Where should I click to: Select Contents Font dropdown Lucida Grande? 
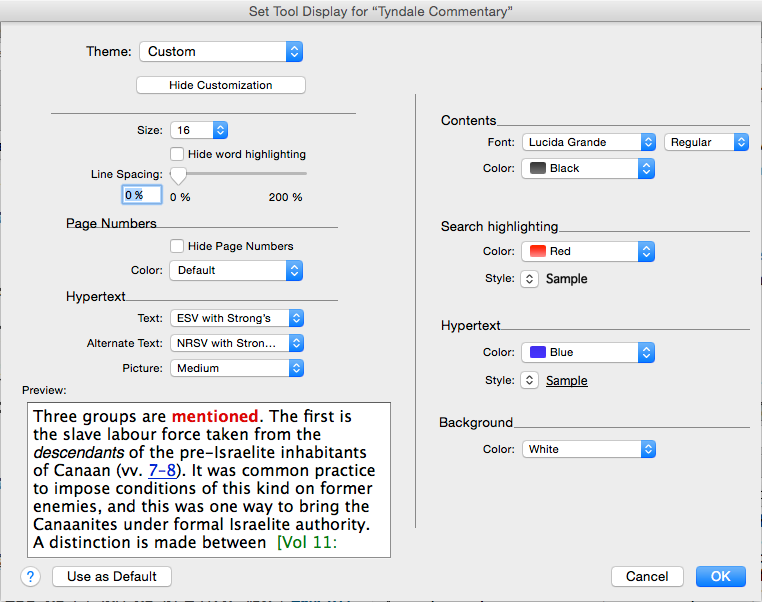click(588, 142)
